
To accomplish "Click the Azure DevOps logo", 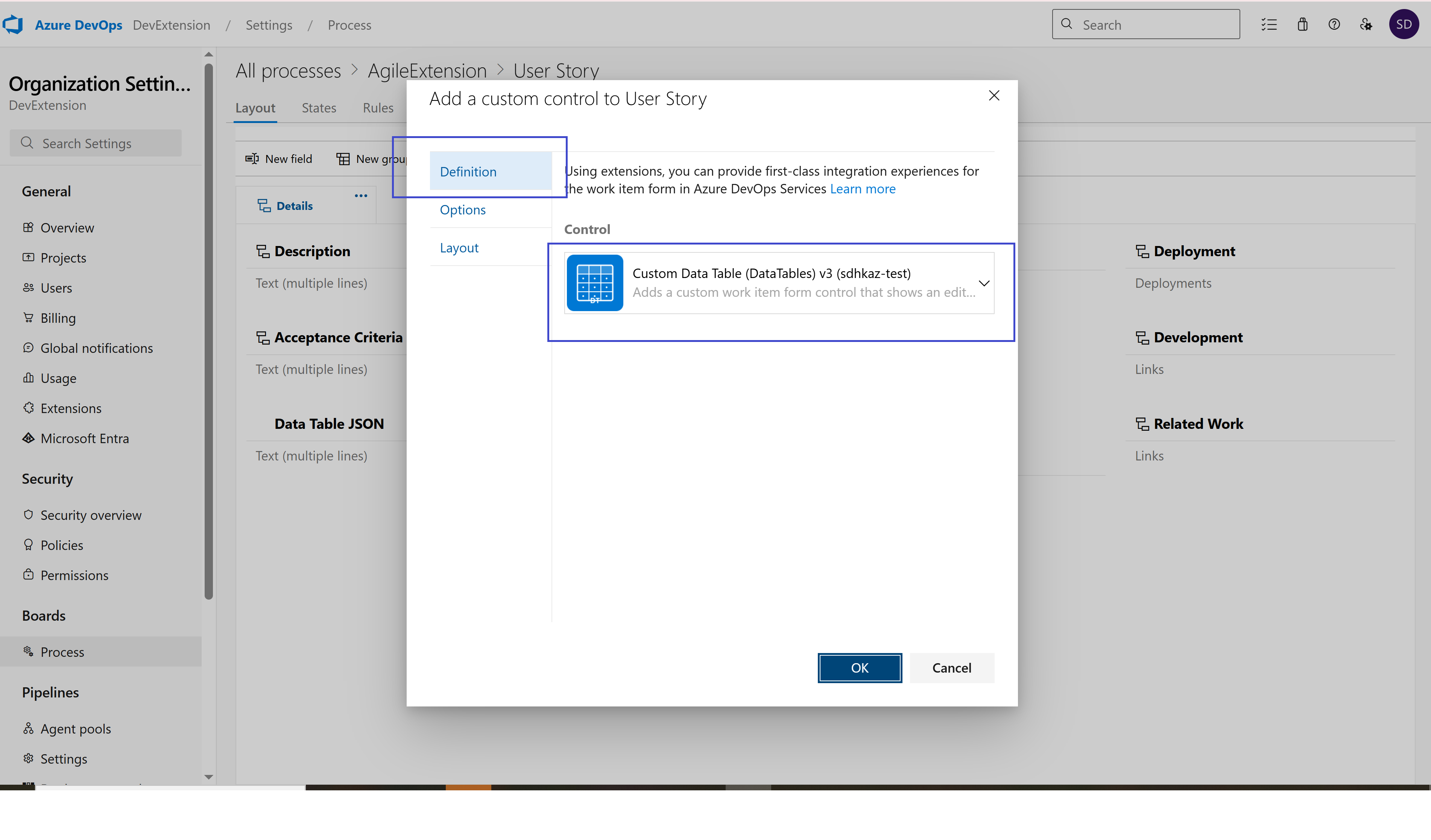I will (13, 24).
